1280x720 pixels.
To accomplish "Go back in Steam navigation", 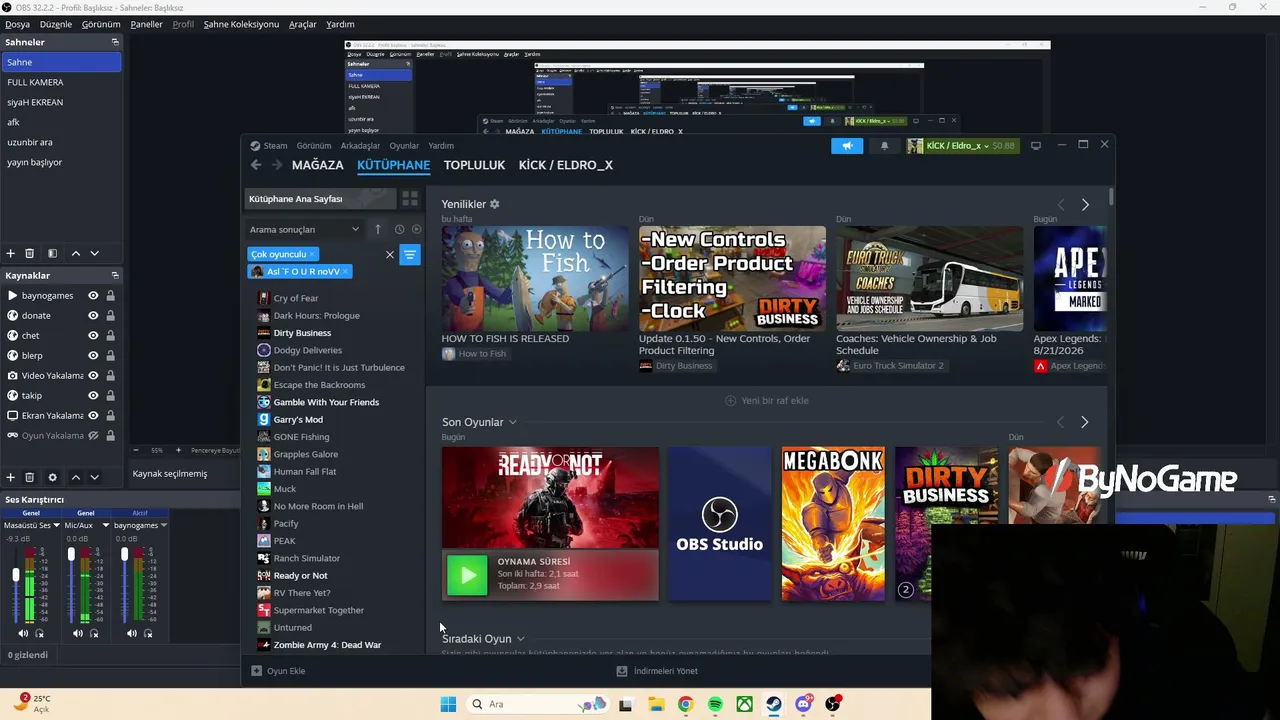I will [256, 165].
